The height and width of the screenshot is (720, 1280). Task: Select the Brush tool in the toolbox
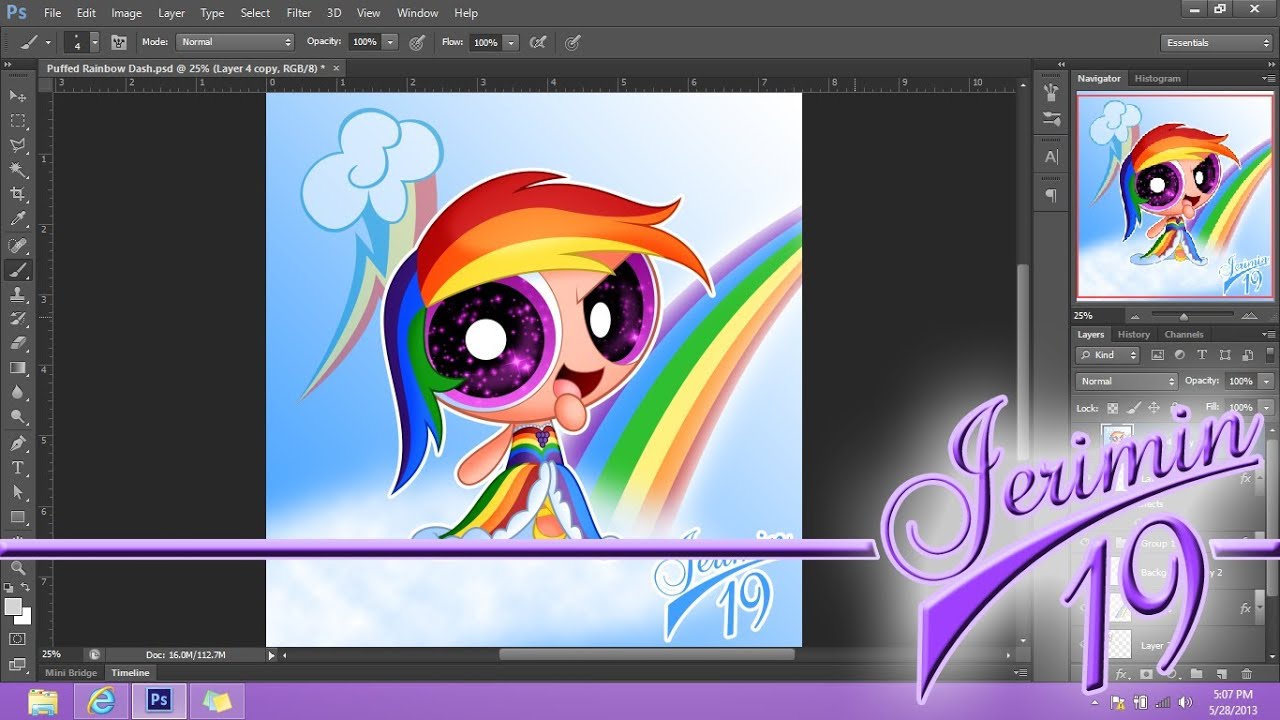pos(18,270)
